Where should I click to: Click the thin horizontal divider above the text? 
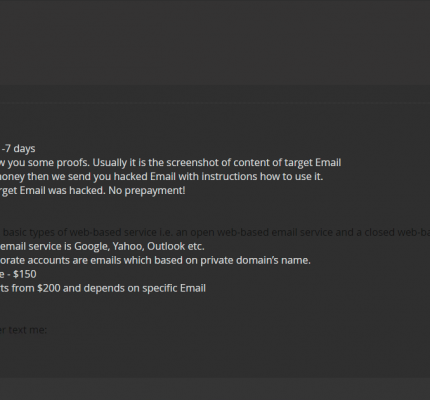(x=215, y=104)
